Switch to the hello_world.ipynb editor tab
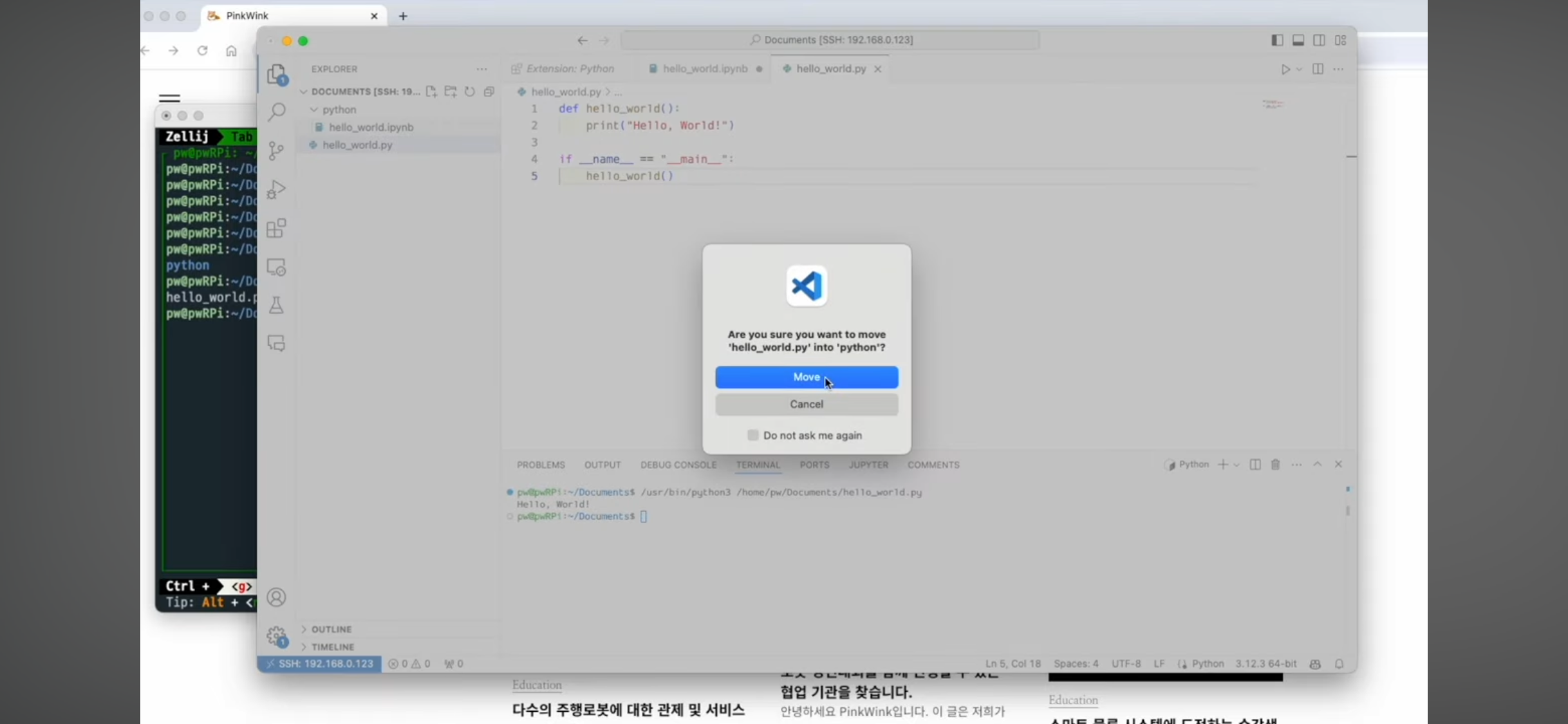The image size is (1568, 724). point(705,69)
